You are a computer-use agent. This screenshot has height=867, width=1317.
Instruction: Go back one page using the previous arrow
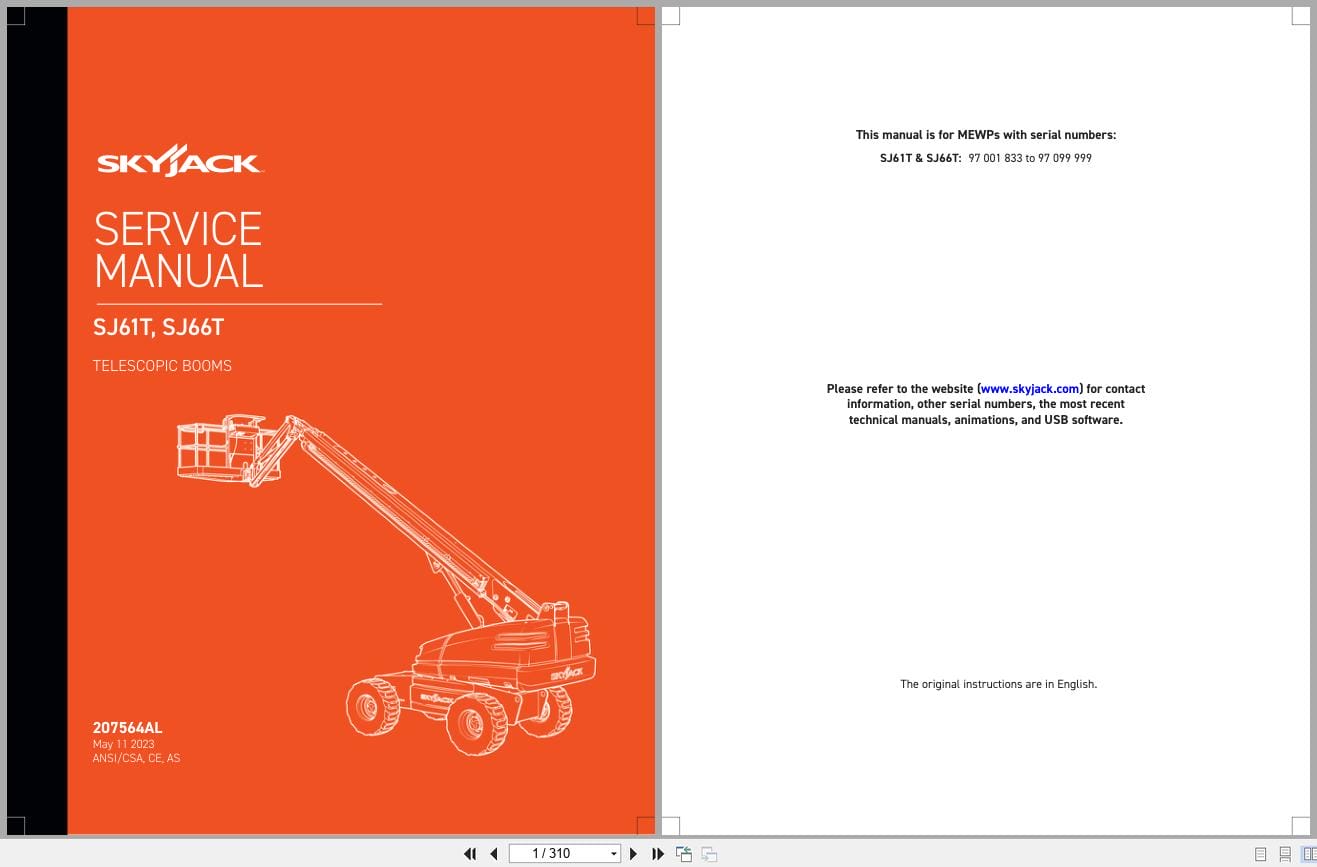pyautogui.click(x=493, y=853)
